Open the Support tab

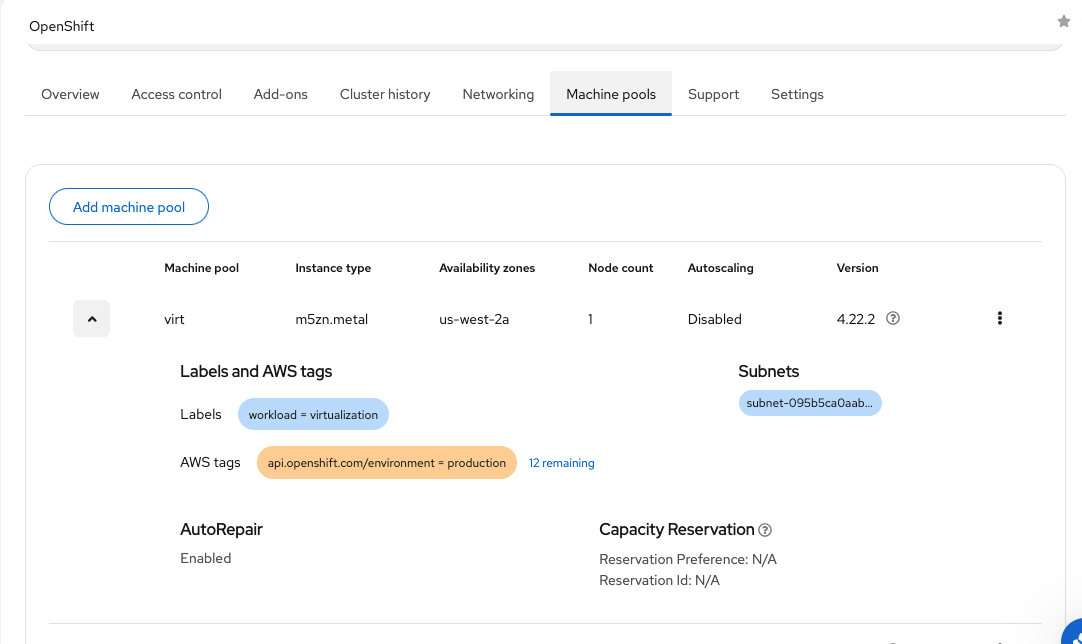point(714,94)
